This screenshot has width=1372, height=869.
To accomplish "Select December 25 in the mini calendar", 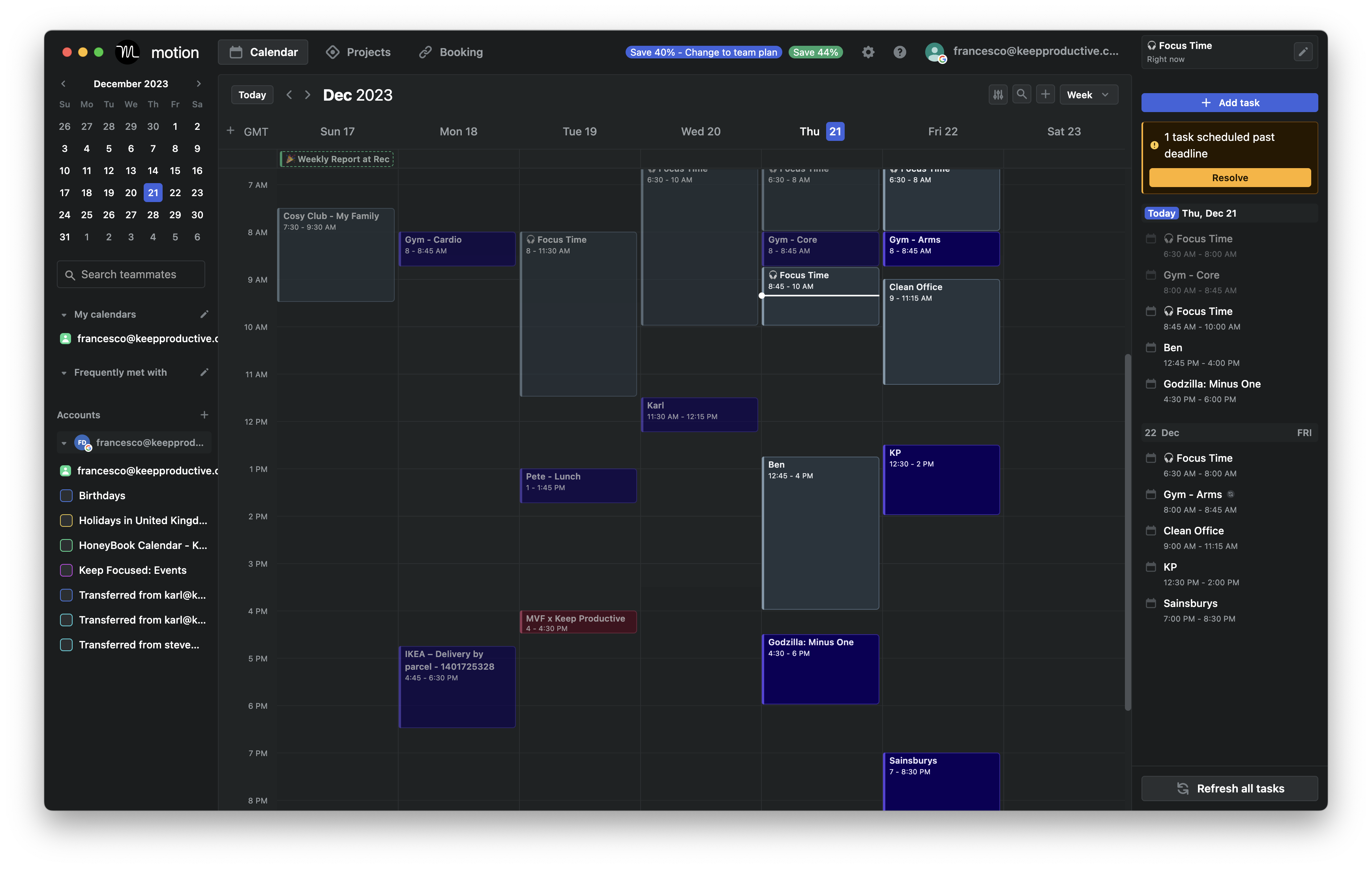I will (x=86, y=215).
